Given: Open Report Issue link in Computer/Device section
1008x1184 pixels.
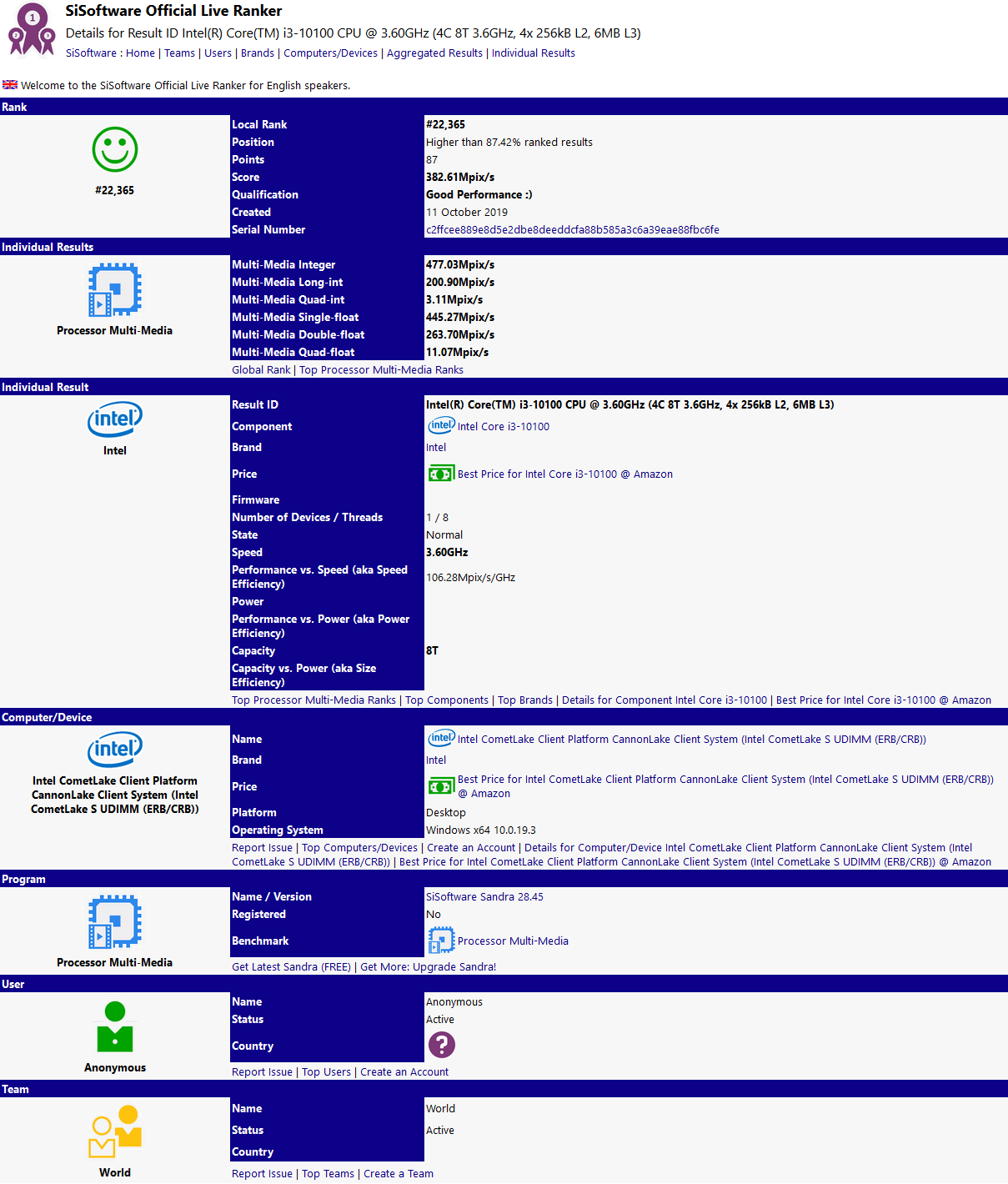Looking at the screenshot, I should (262, 848).
